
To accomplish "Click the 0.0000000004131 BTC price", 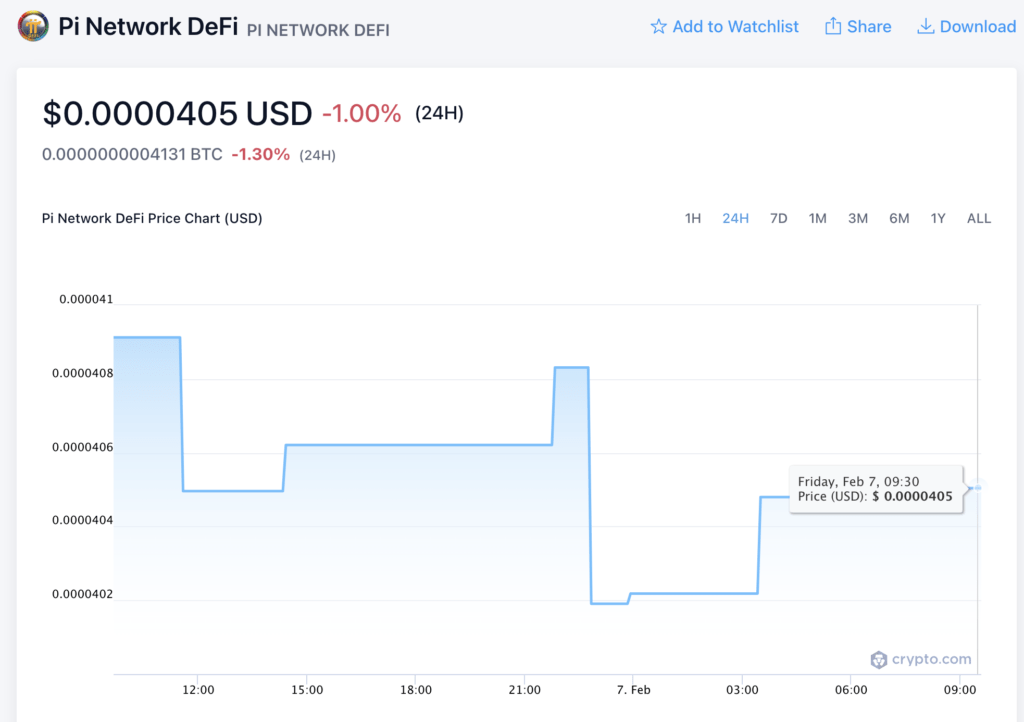I will pos(132,155).
